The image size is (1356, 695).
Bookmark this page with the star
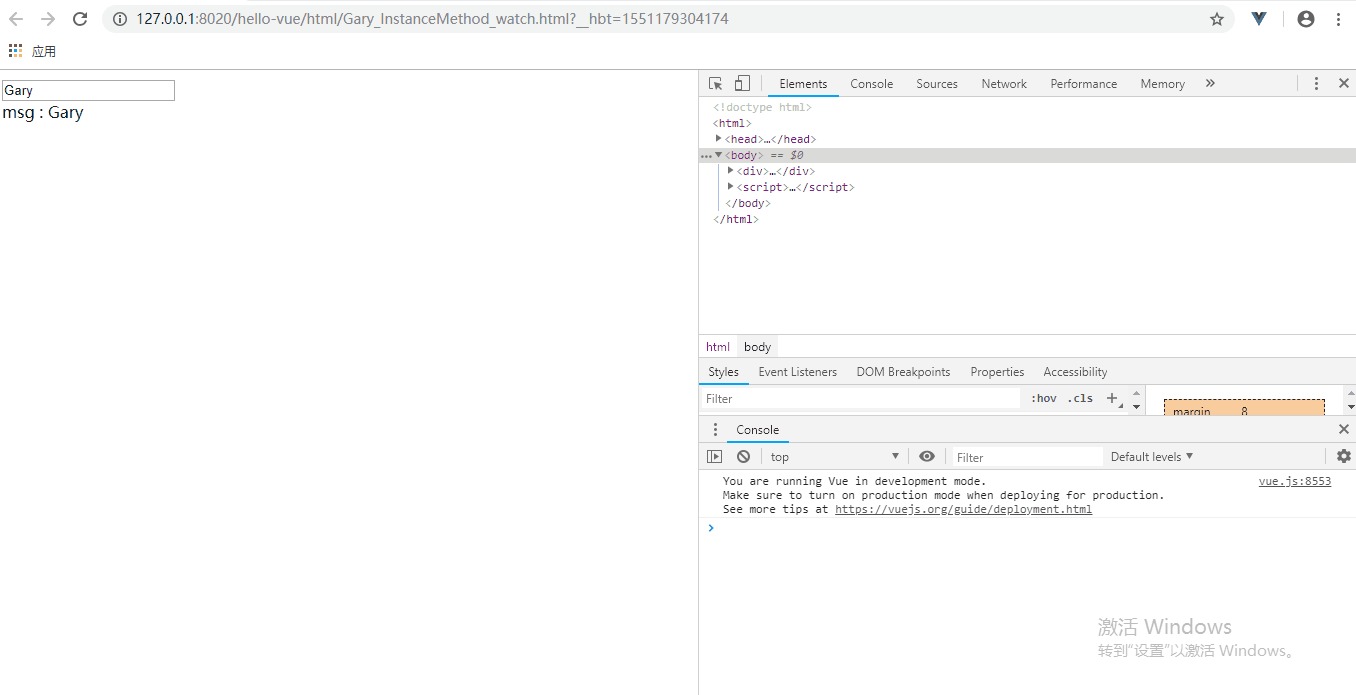click(x=1217, y=19)
